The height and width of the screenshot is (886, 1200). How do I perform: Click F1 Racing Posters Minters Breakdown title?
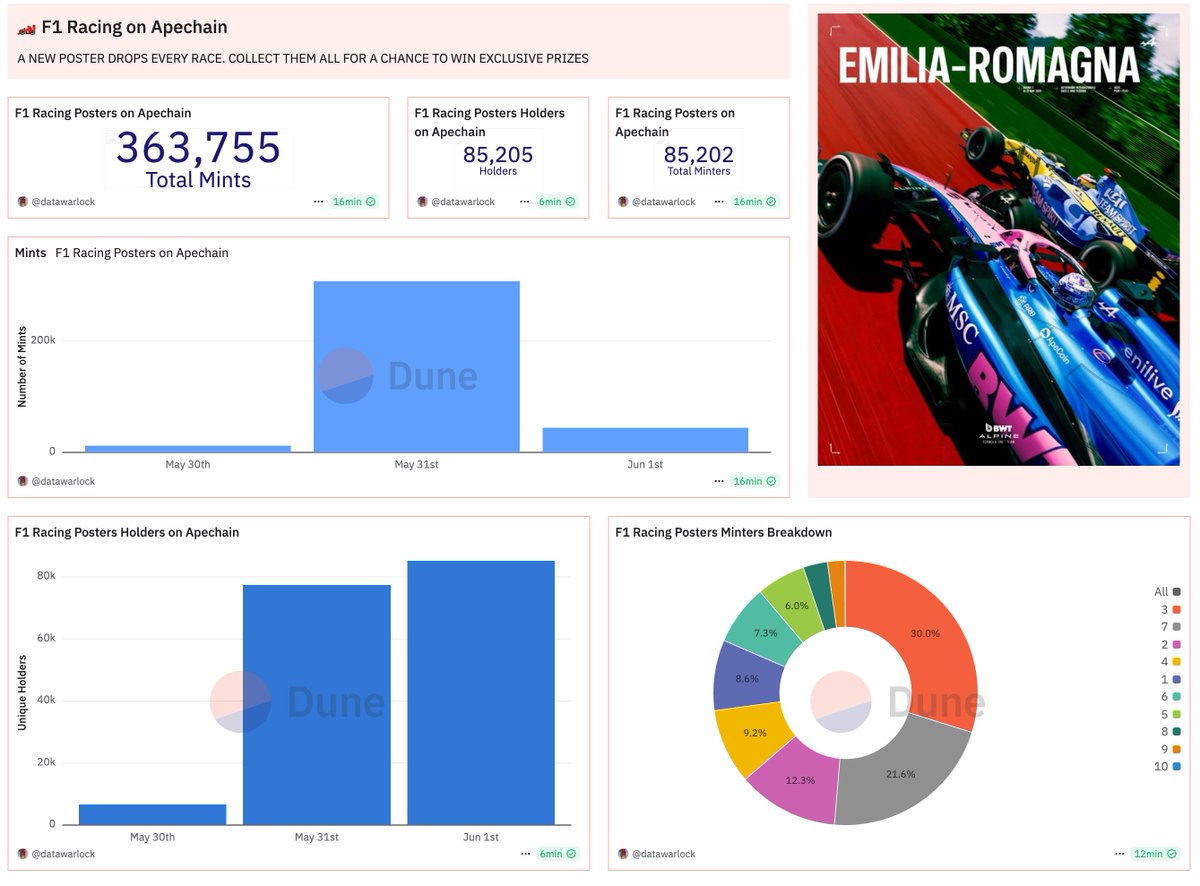pos(724,532)
